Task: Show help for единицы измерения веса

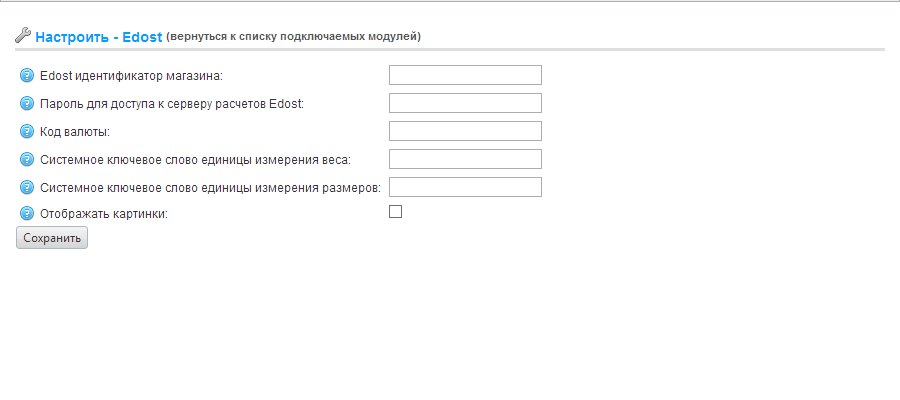Action: click(x=27, y=160)
